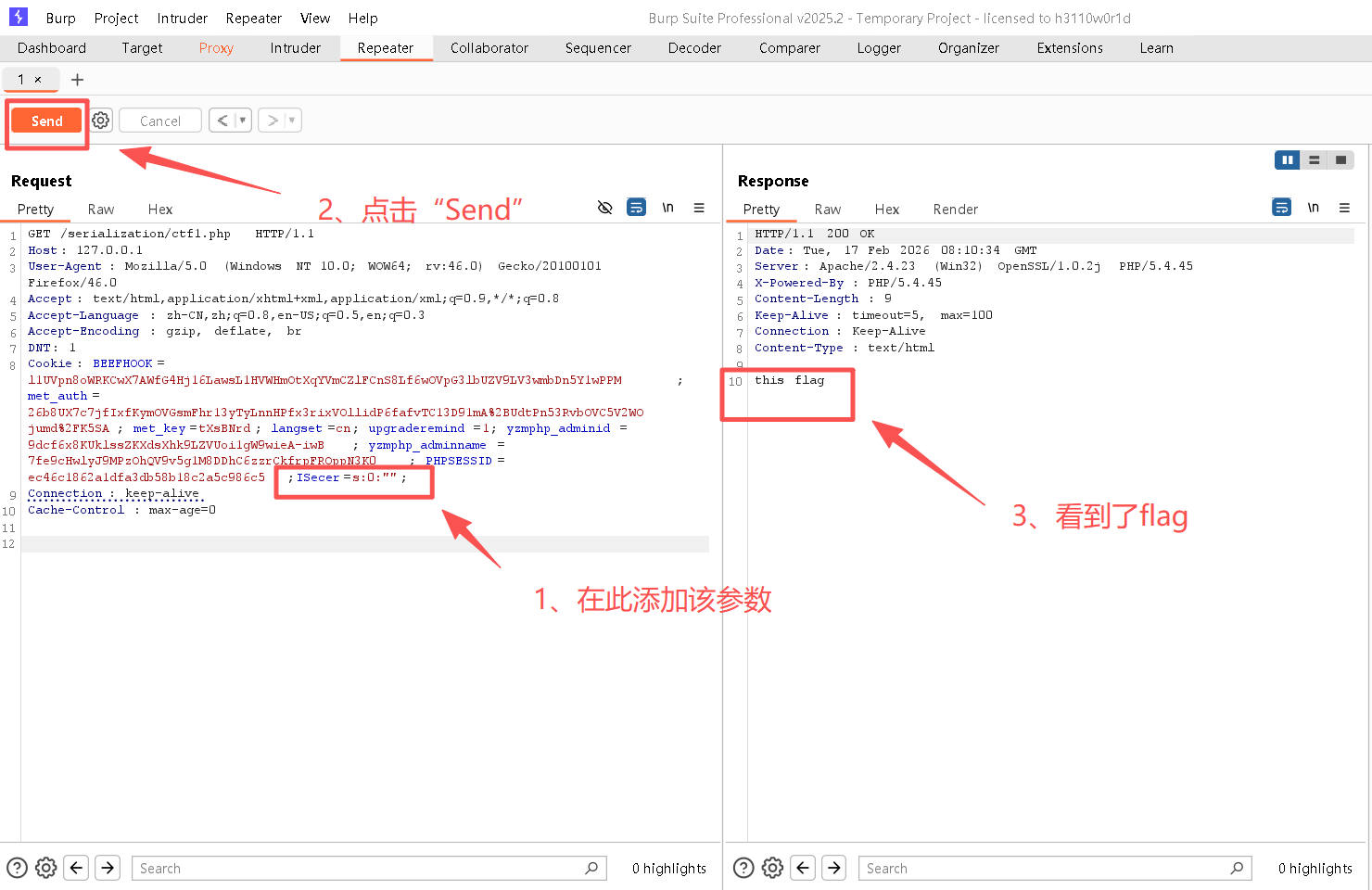Screen dimensions: 1372x890
Task: Switch to Logger tab
Action: [x=879, y=48]
